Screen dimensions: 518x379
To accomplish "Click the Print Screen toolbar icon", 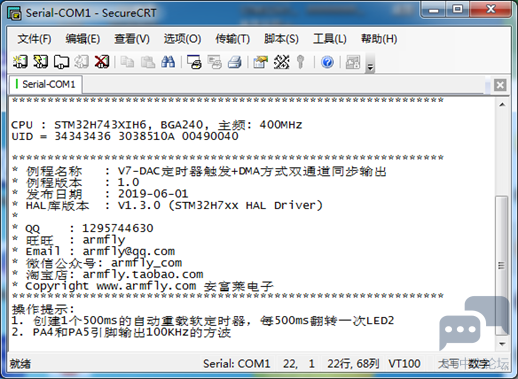I will pos(194,62).
